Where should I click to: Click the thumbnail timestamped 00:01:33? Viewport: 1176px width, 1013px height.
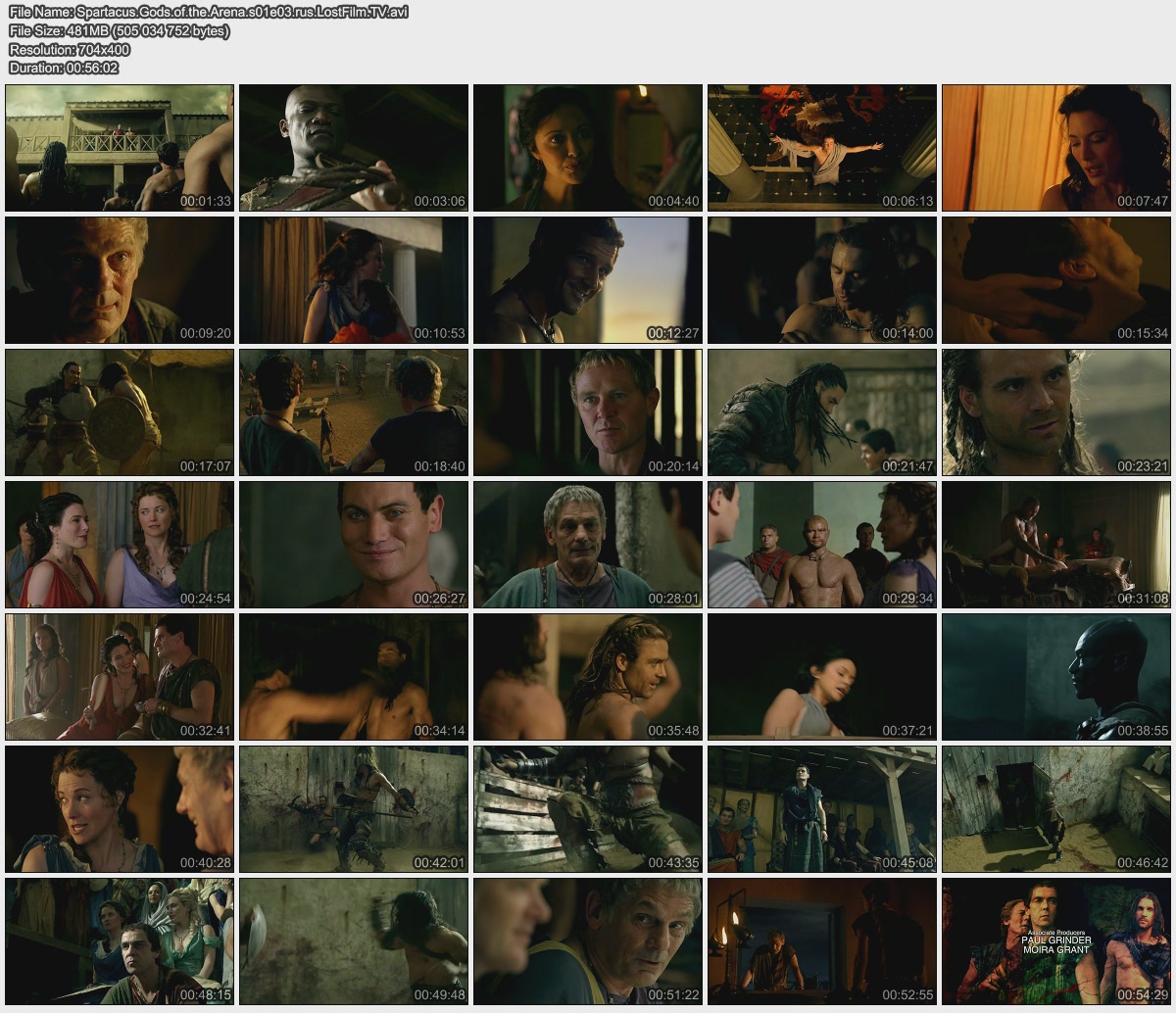click(x=120, y=148)
